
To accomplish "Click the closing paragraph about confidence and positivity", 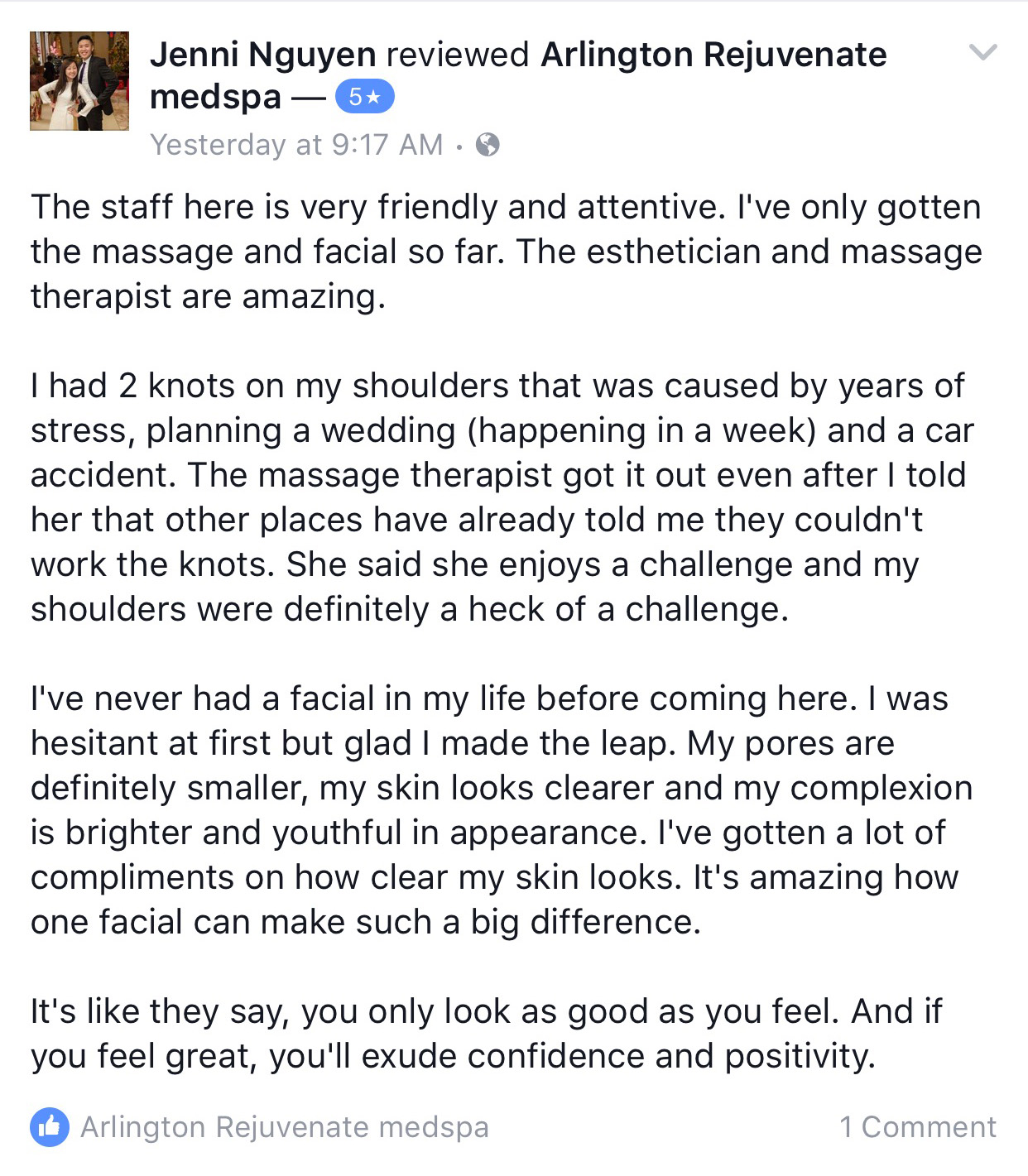I will [x=487, y=1034].
